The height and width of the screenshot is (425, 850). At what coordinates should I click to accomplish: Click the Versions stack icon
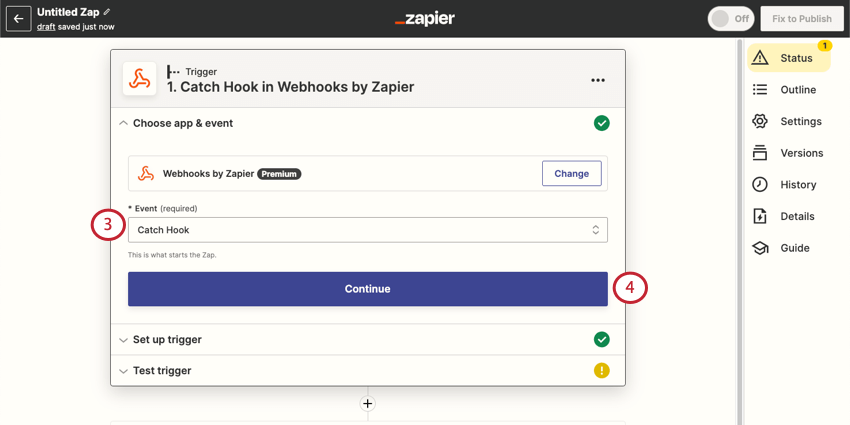[x=760, y=153]
